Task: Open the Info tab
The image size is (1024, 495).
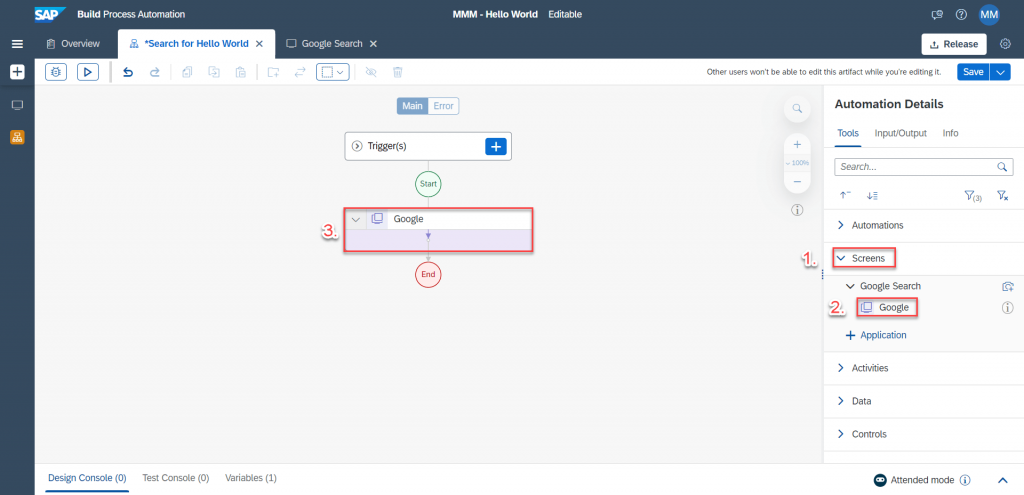Action: coord(950,133)
